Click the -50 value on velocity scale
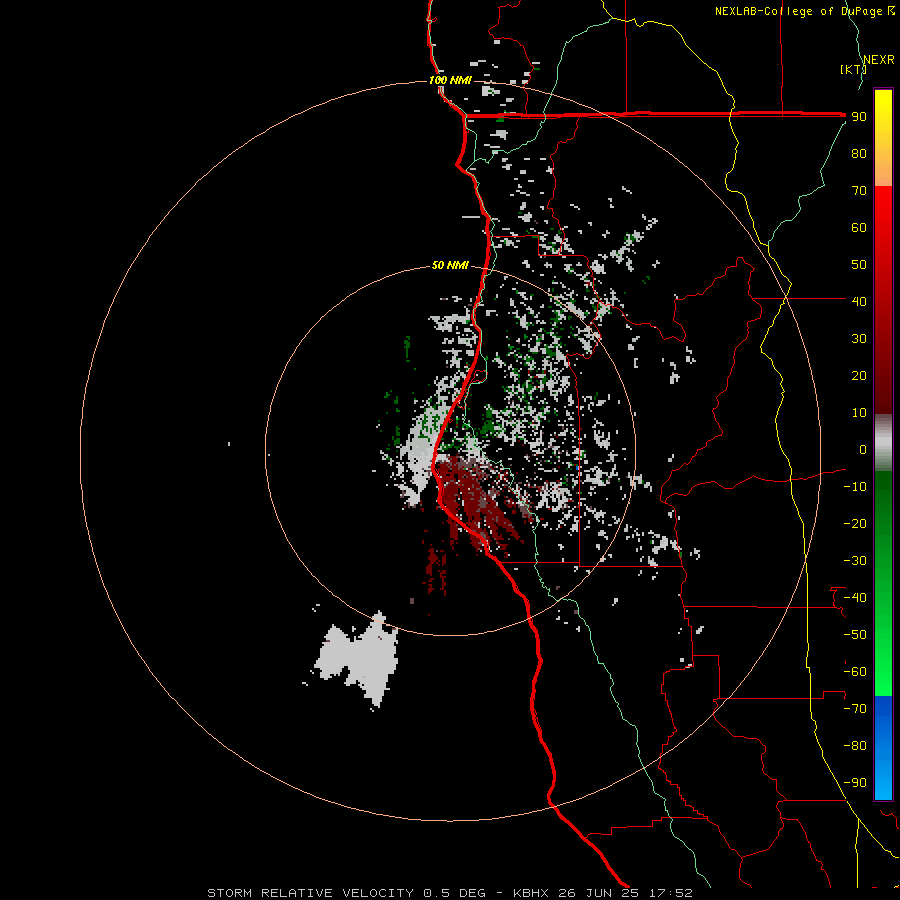900x900 pixels. coord(855,635)
